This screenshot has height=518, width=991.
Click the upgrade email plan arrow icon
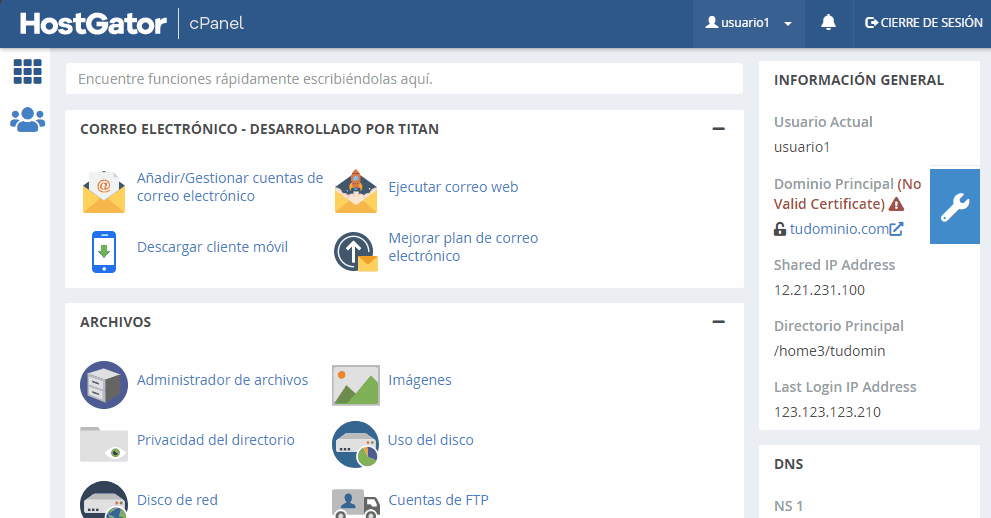point(356,251)
